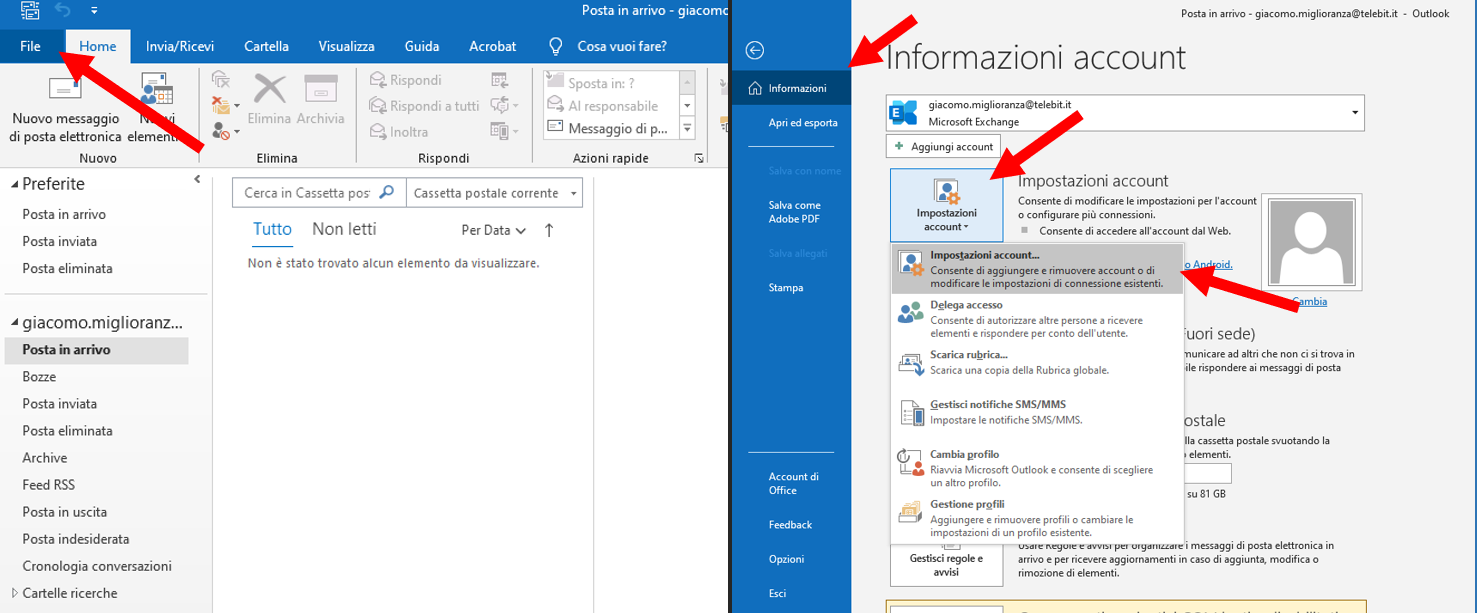Open the File tab
The height and width of the screenshot is (613, 1477).
pos(30,46)
